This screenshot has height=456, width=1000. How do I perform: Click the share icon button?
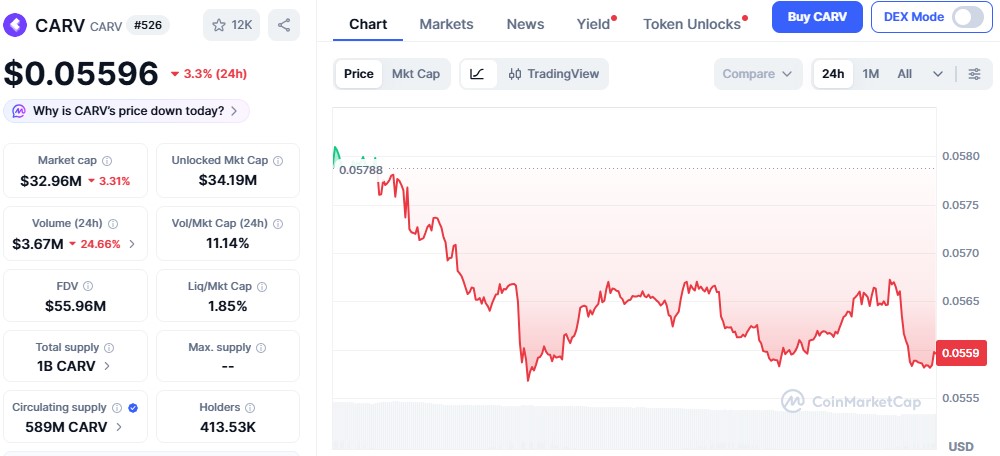pos(284,25)
